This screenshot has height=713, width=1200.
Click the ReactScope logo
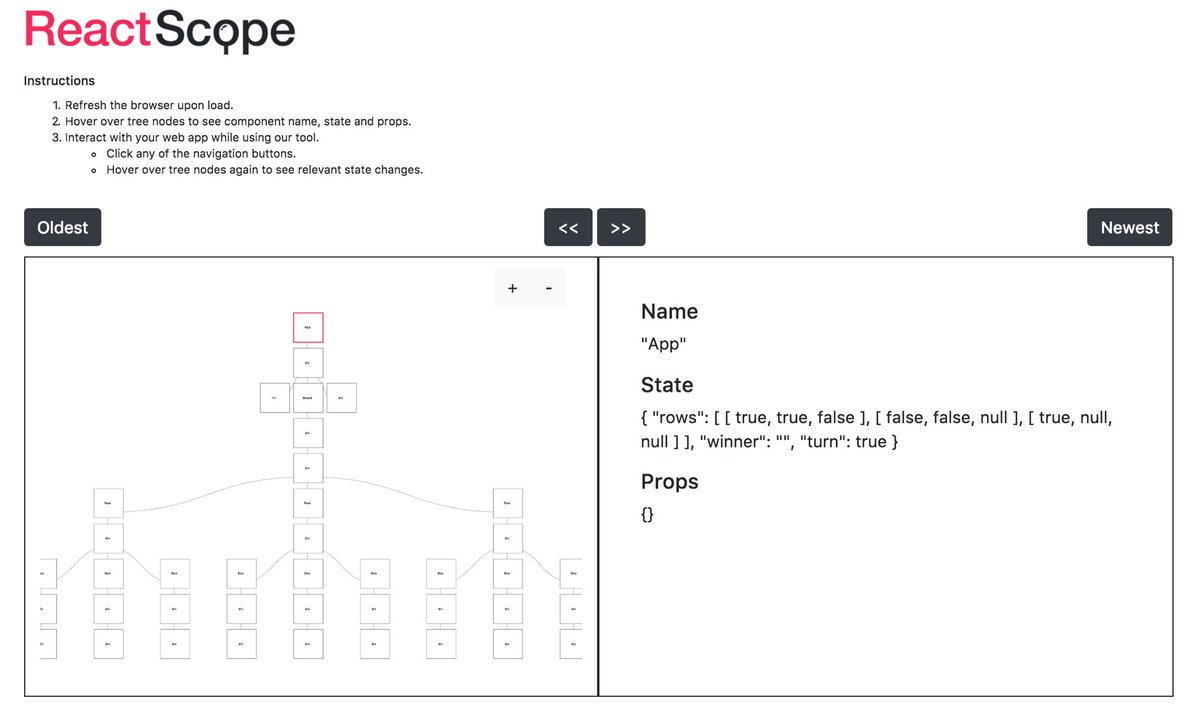pyautogui.click(x=158, y=30)
